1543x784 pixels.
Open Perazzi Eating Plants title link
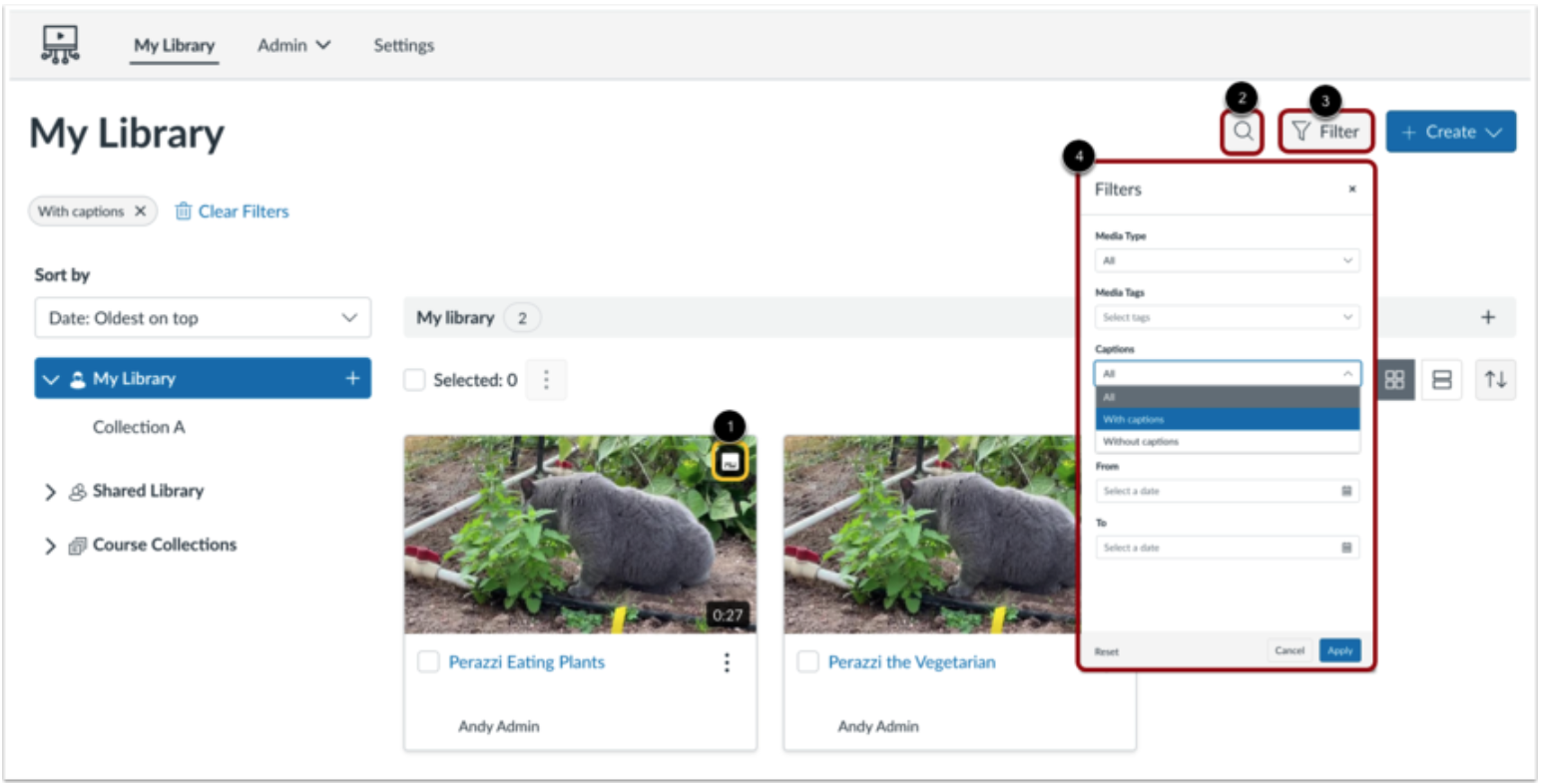pos(526,662)
